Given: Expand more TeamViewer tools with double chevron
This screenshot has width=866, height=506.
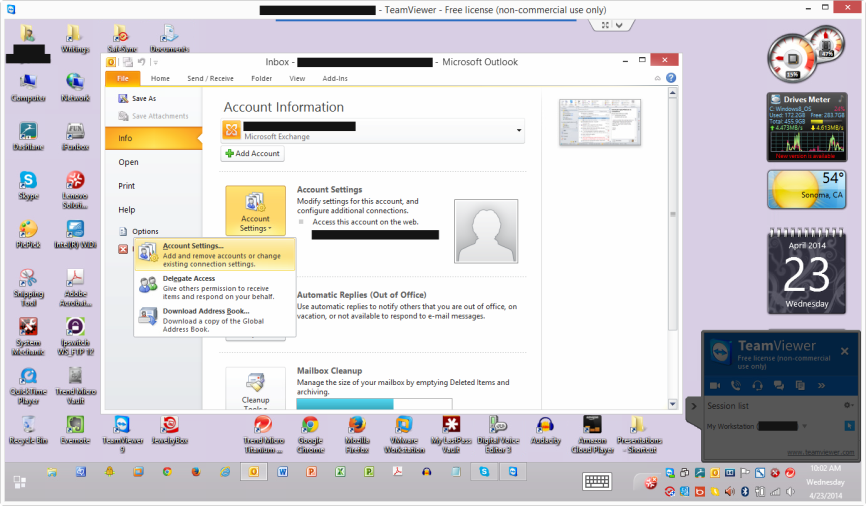Looking at the screenshot, I should (x=822, y=385).
